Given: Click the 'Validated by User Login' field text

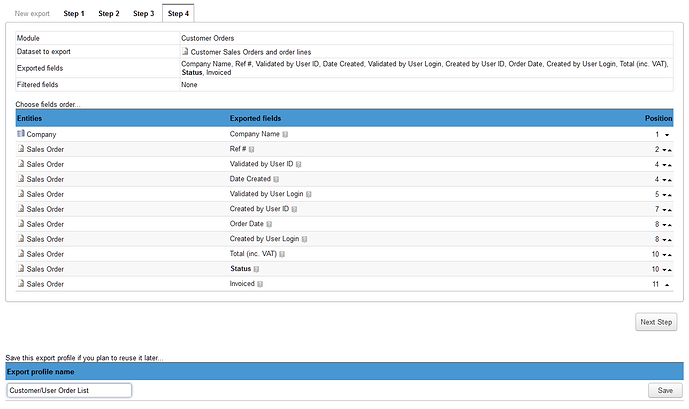Looking at the screenshot, I should 266,194.
